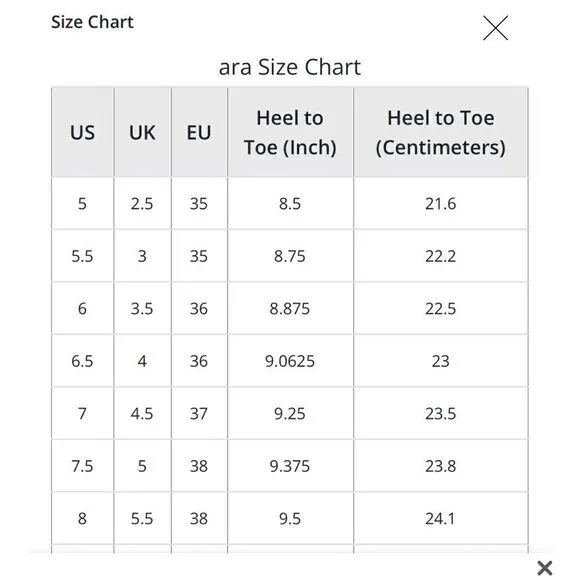Click the Heel to Toe (Inch) header

pyautogui.click(x=290, y=132)
